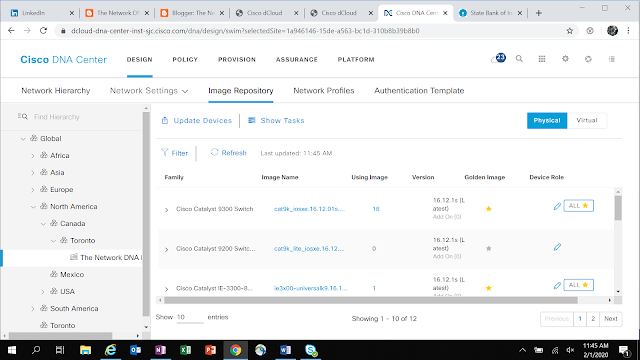Bookmark this page with the star icon

coord(570,31)
